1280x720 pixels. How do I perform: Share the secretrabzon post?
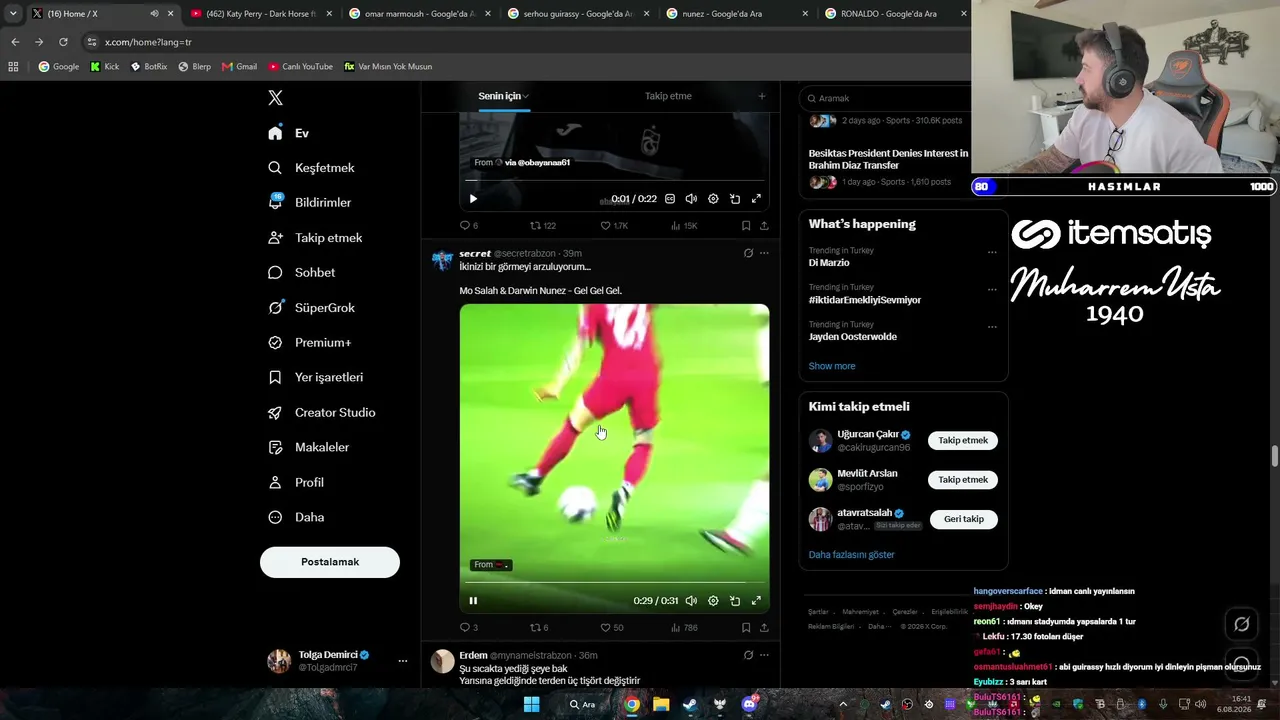coord(764,628)
